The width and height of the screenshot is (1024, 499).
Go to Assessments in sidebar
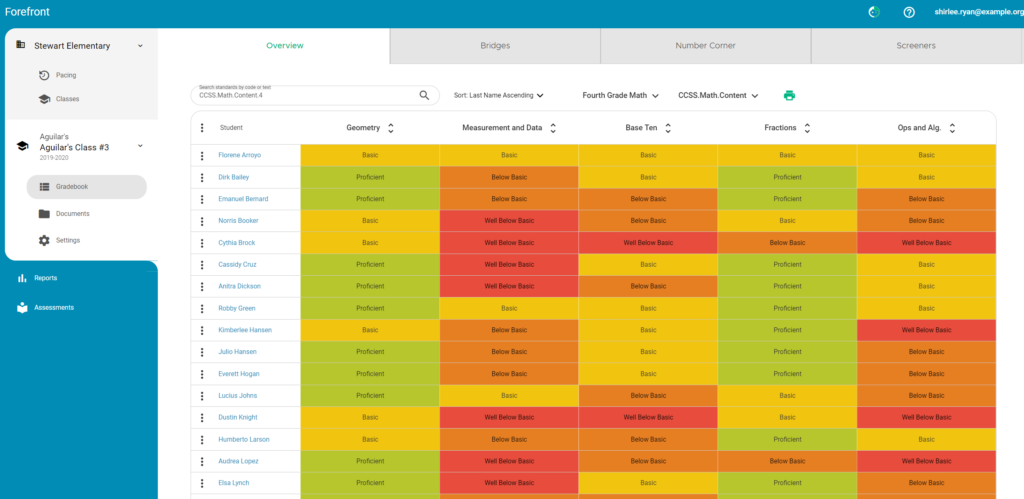click(53, 308)
